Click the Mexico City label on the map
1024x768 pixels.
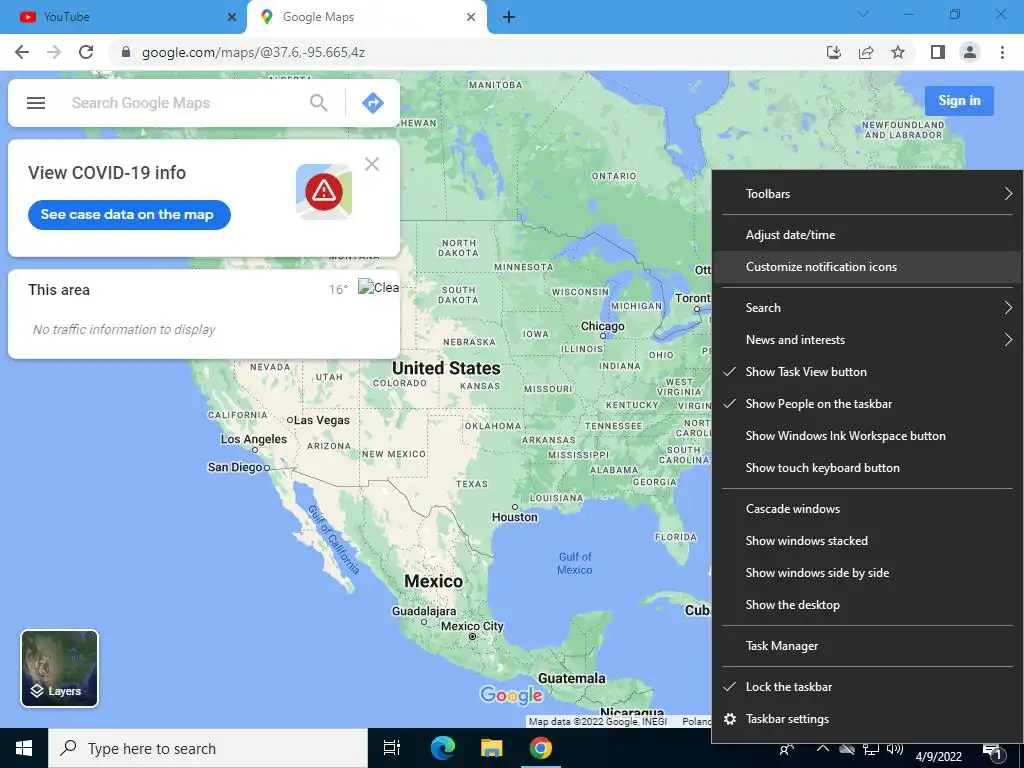472,626
